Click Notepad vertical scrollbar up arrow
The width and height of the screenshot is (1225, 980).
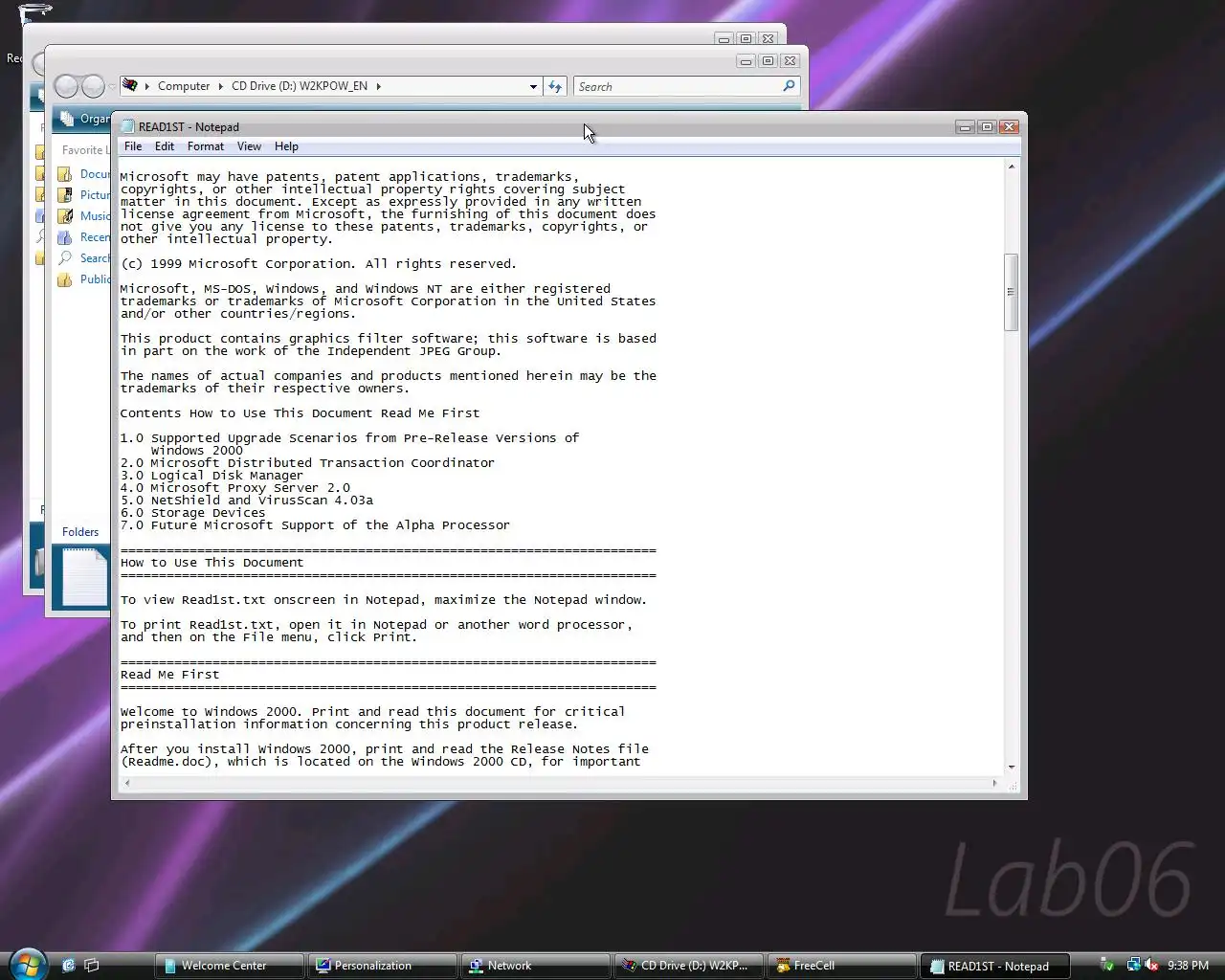(1012, 167)
